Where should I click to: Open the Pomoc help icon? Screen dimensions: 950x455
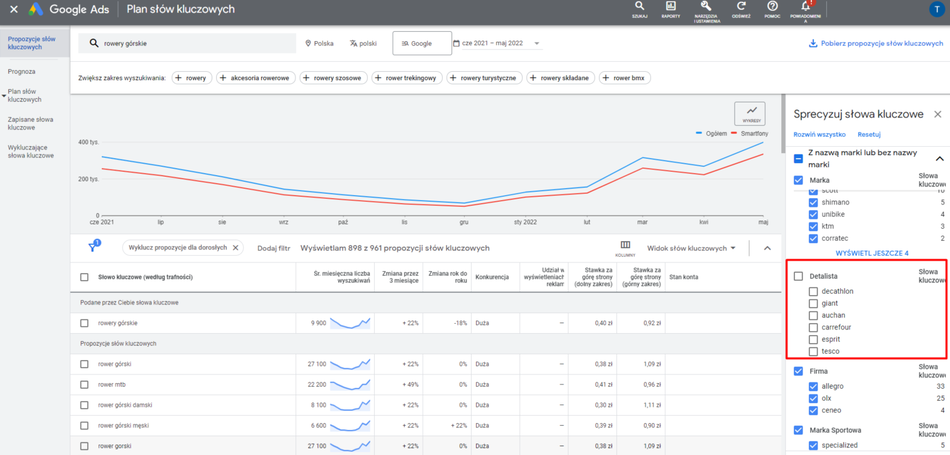[x=772, y=8]
